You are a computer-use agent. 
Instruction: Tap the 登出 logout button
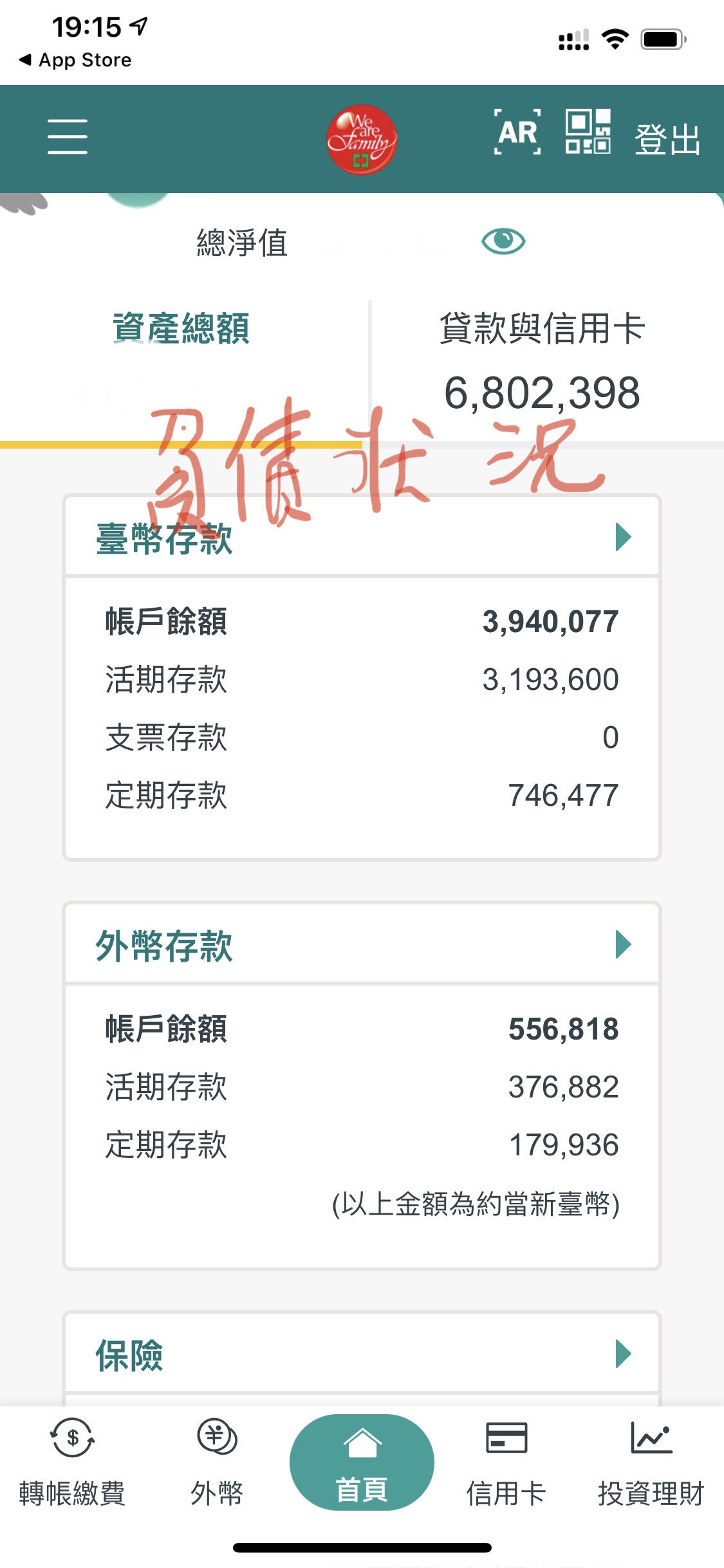667,139
